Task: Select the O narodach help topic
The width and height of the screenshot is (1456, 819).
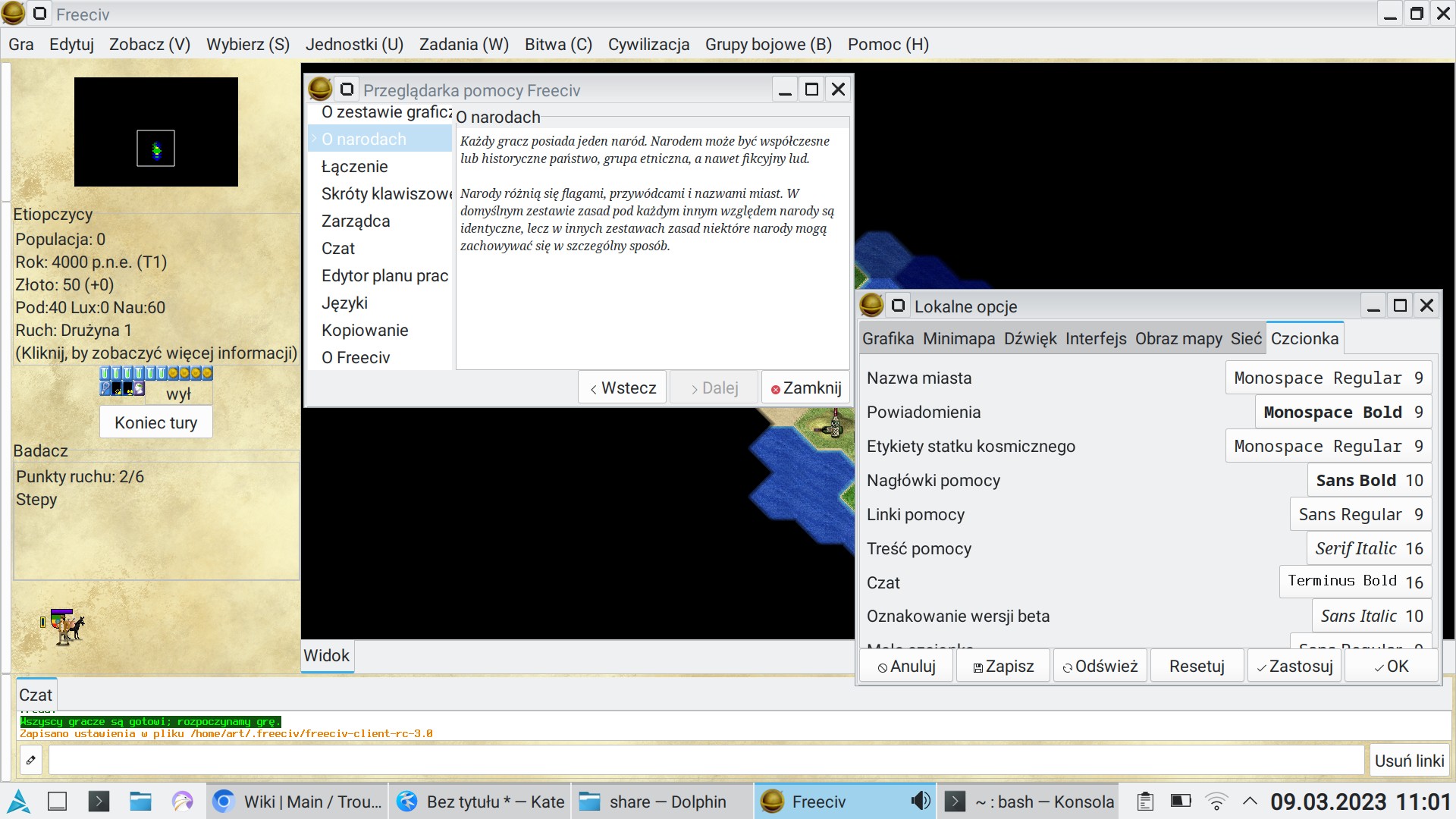Action: 380,139
